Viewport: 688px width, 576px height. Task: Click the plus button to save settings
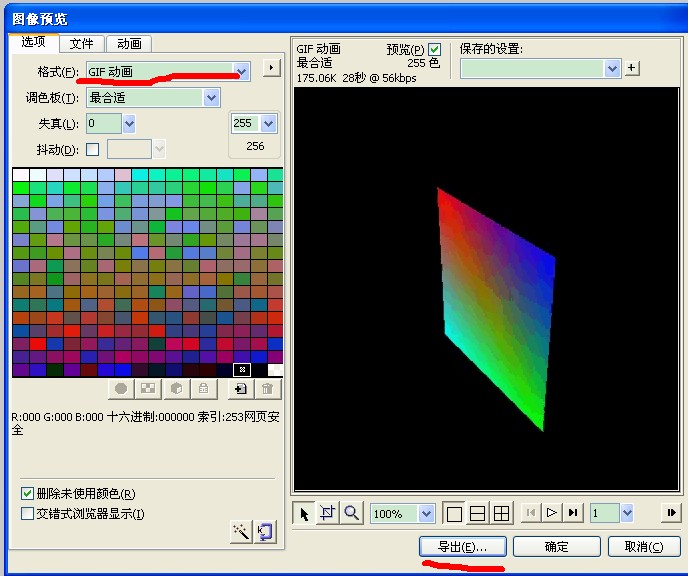[x=631, y=68]
